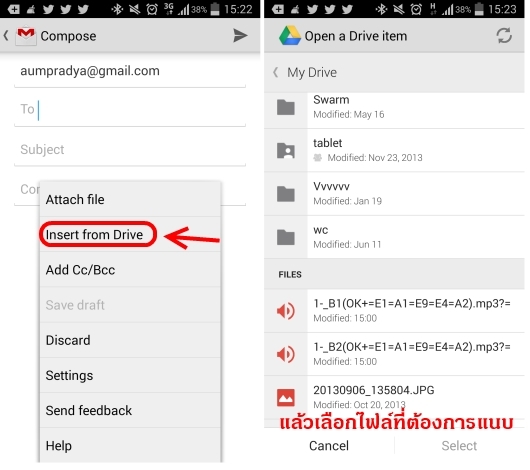Image resolution: width=530 pixels, height=470 pixels.
Task: Tap image icon of 20130906_135804.JPG
Action: coord(286,397)
